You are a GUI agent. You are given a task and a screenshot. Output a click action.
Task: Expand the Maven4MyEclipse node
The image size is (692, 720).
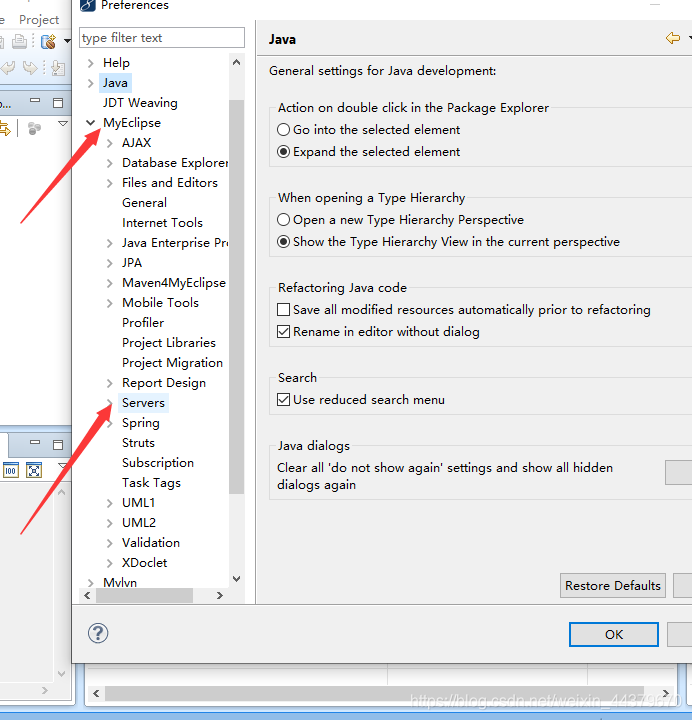[x=109, y=283]
